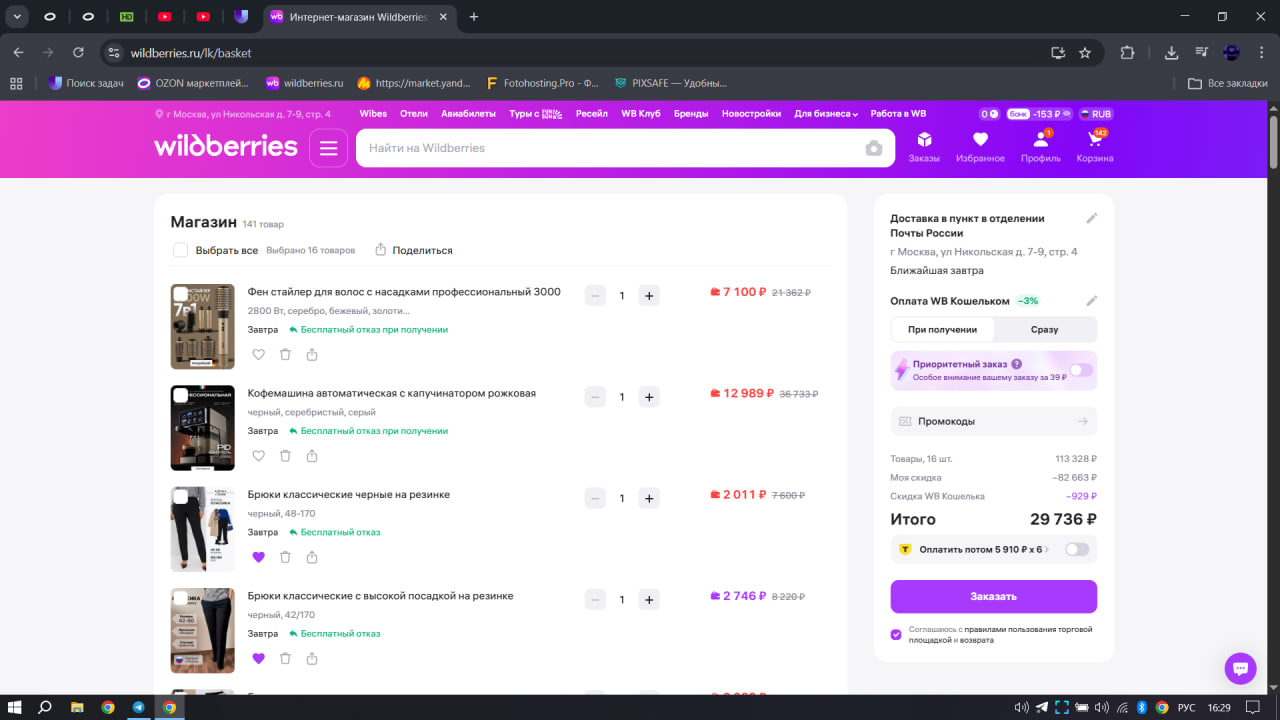This screenshot has width=1280, height=720.
Task: Edit the delivery address pencil icon
Action: (x=1092, y=218)
